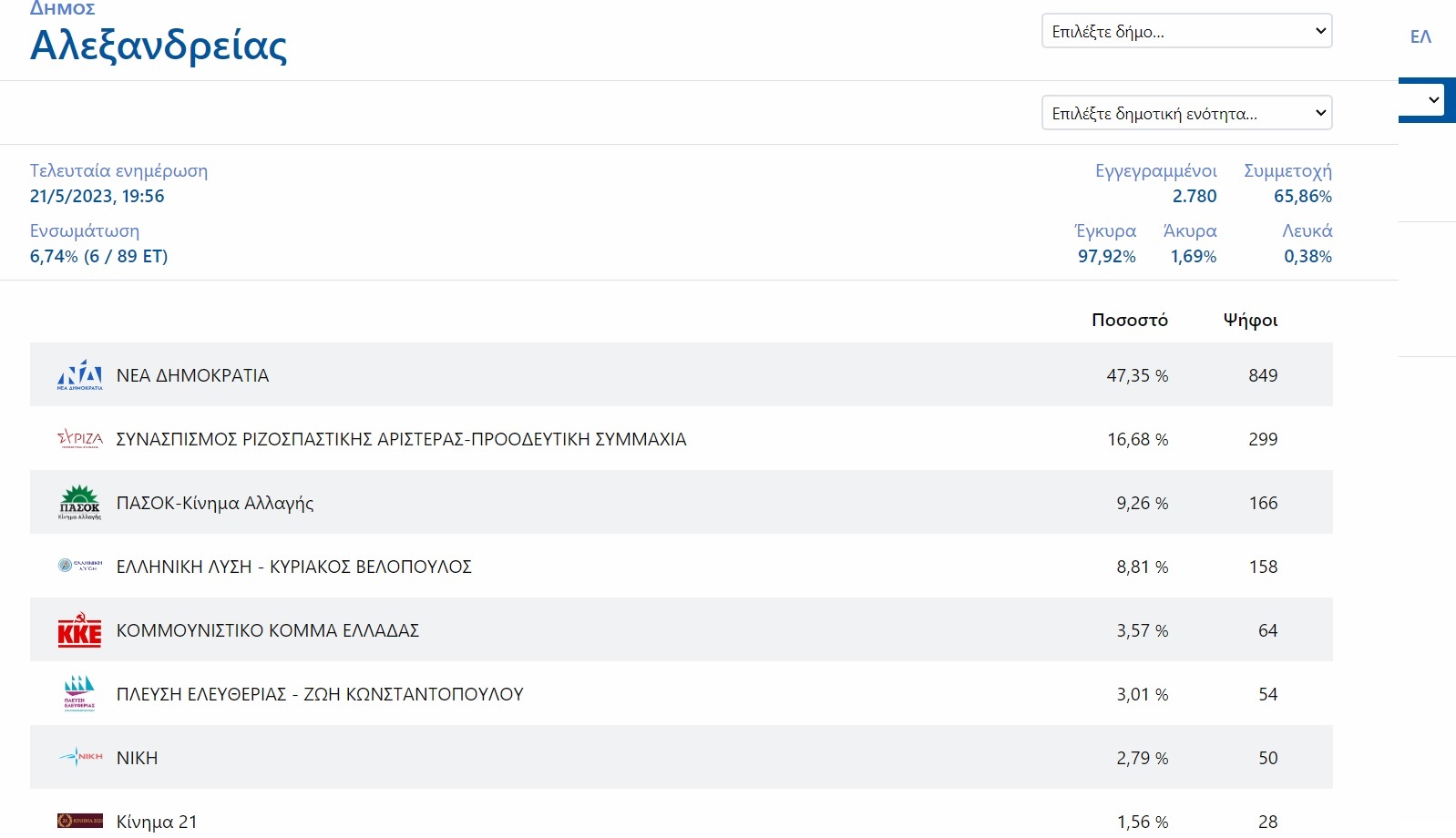Click the PASOK green sun logo

[x=80, y=502]
